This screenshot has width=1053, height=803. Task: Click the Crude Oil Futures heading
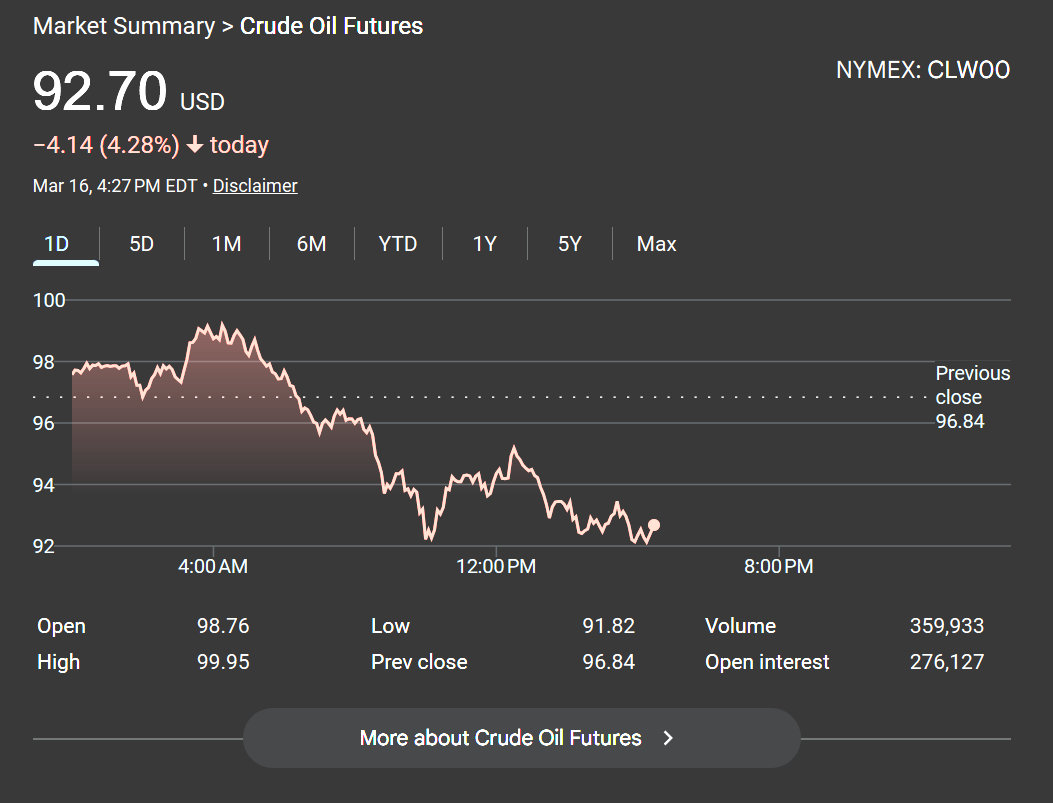331,26
